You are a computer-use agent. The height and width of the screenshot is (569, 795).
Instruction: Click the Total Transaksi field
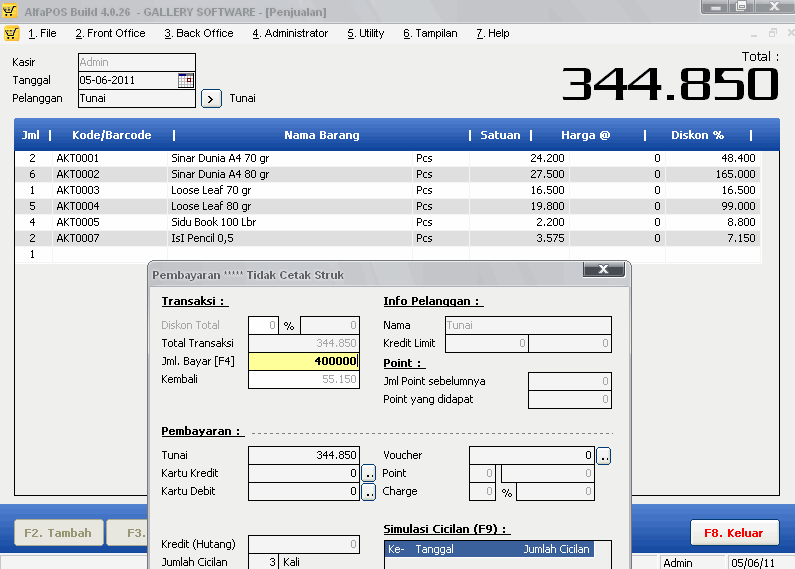click(x=304, y=343)
